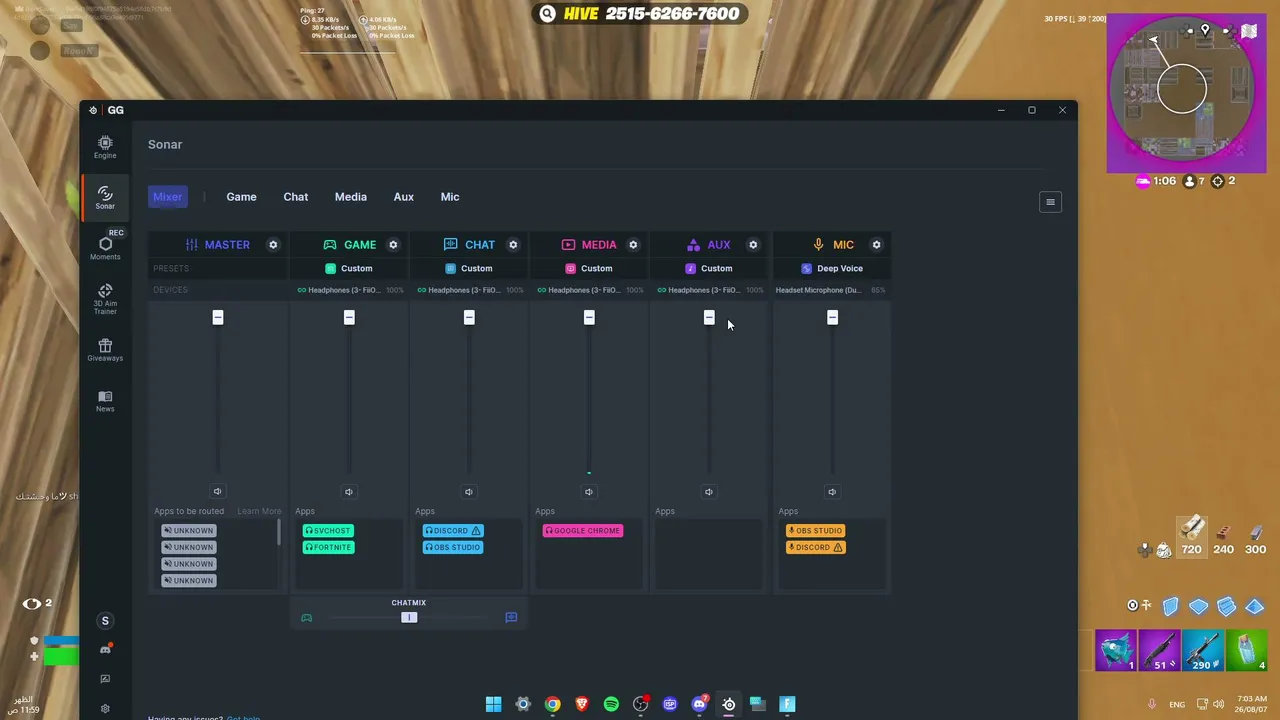Mute the MEDIA channel
1280x720 pixels.
[x=589, y=491]
